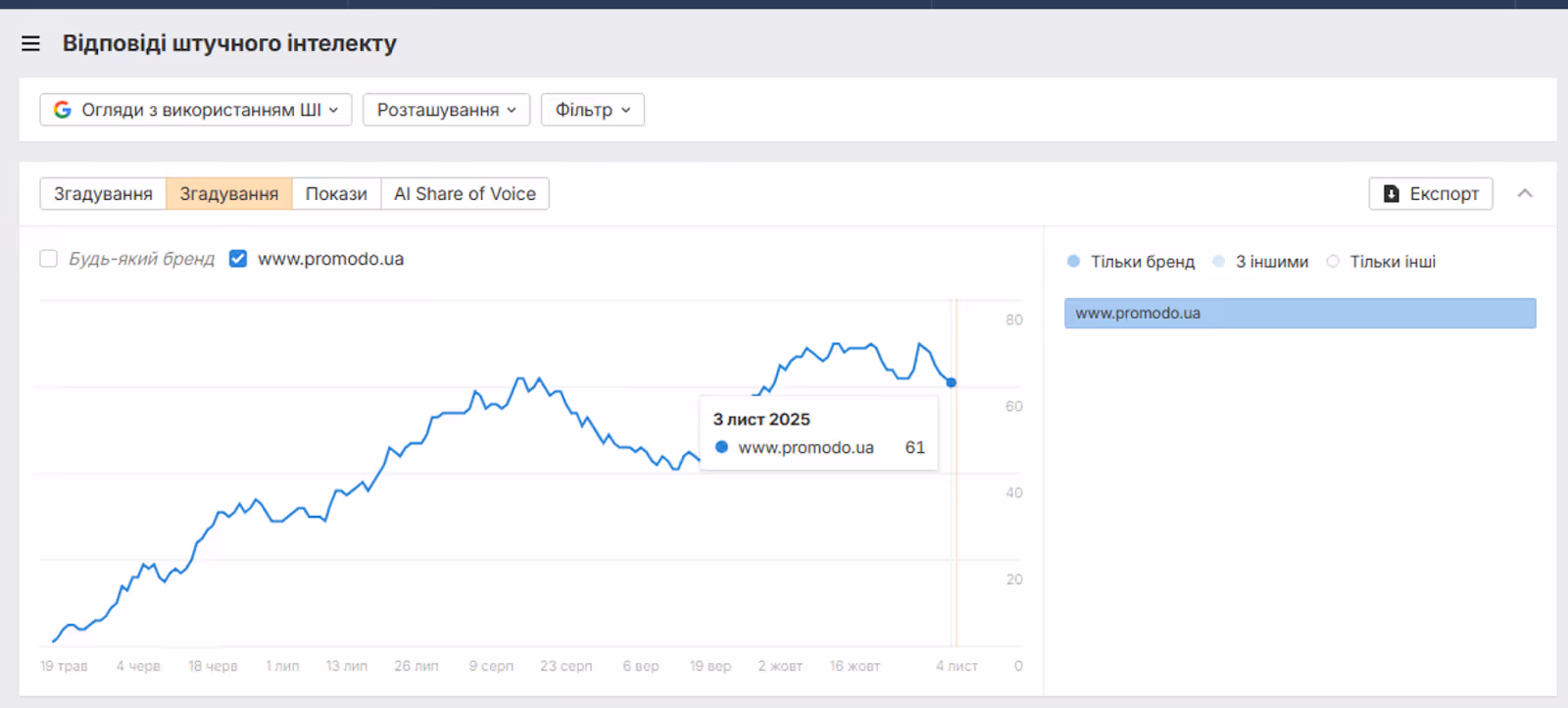Click the www.promodo.ua blue bar
This screenshot has width=1568, height=708.
click(x=1300, y=313)
